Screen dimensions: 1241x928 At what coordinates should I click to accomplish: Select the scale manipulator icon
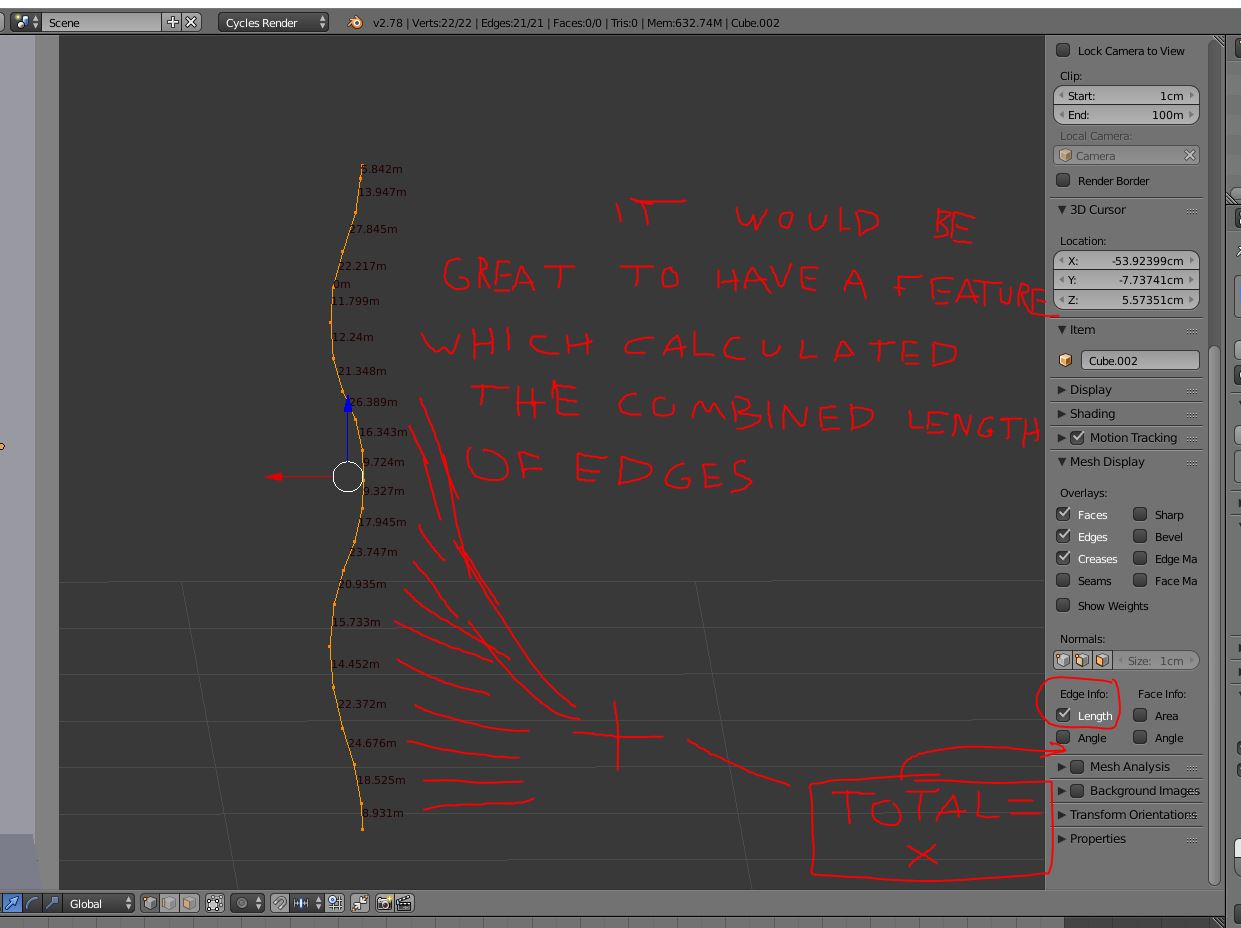tap(53, 903)
